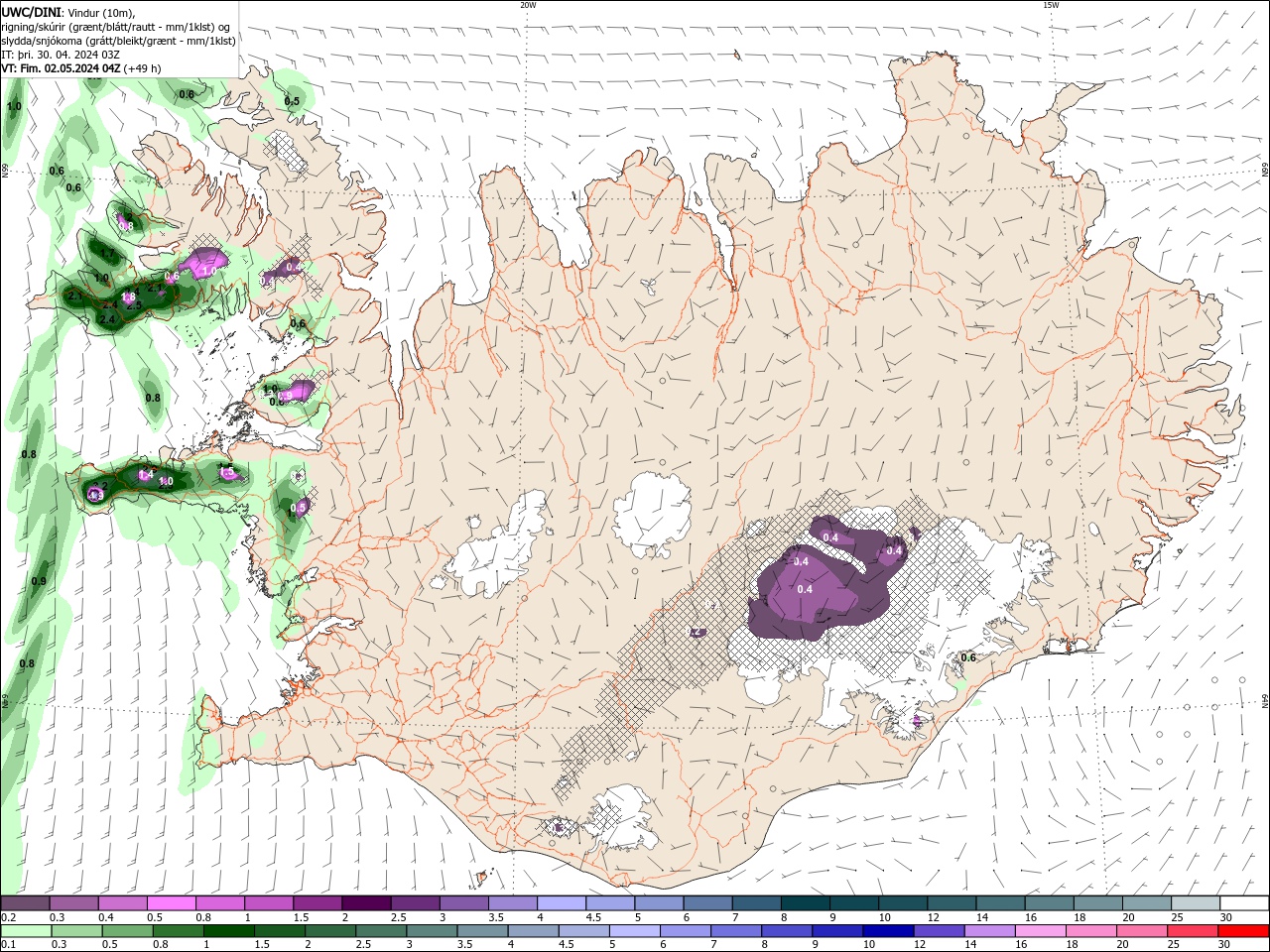
Task: Click the darkest green swatch starting at 1, lower scale
Action: [x=228, y=931]
